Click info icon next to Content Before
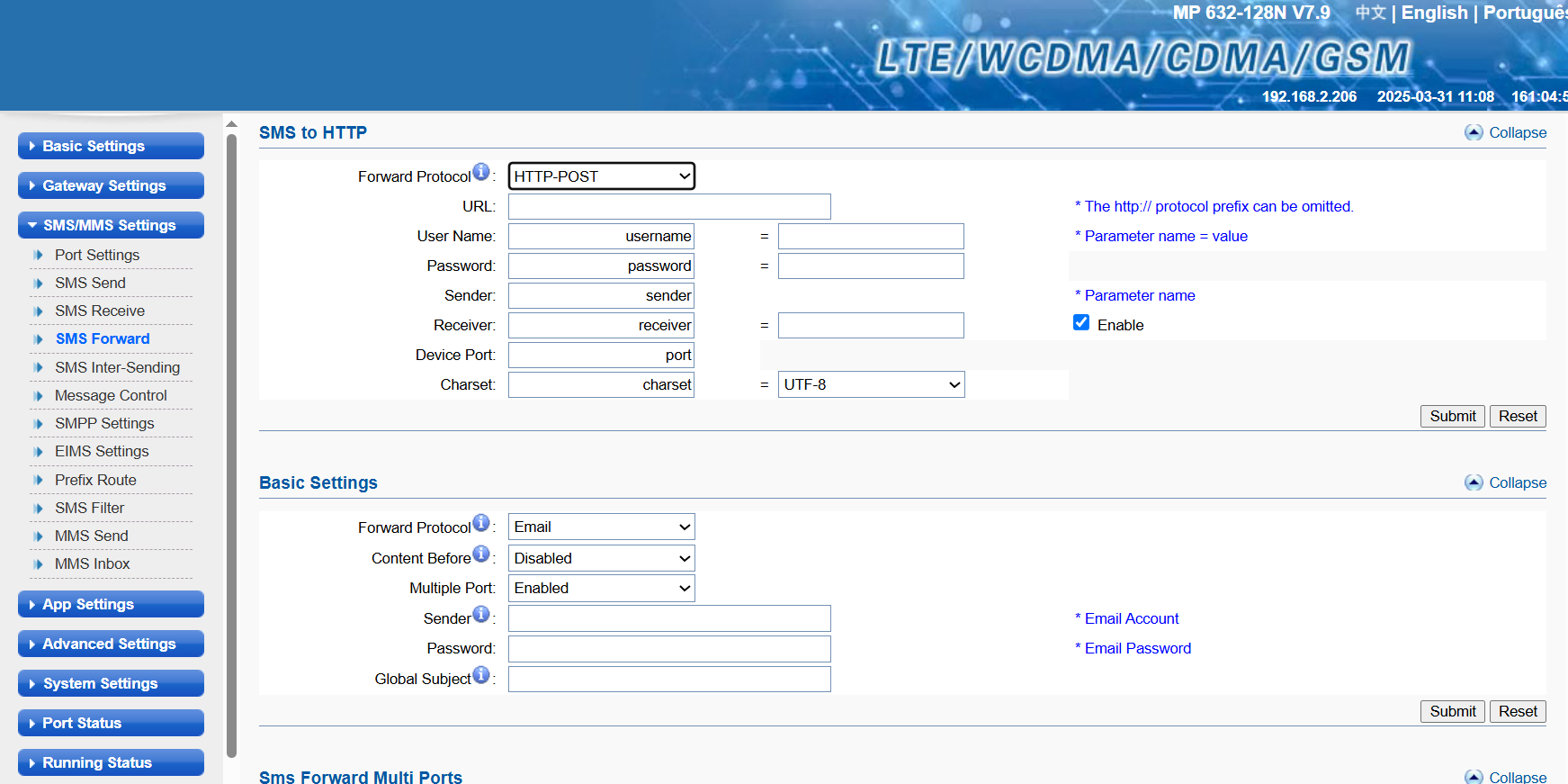This screenshot has width=1568, height=784. (481, 554)
